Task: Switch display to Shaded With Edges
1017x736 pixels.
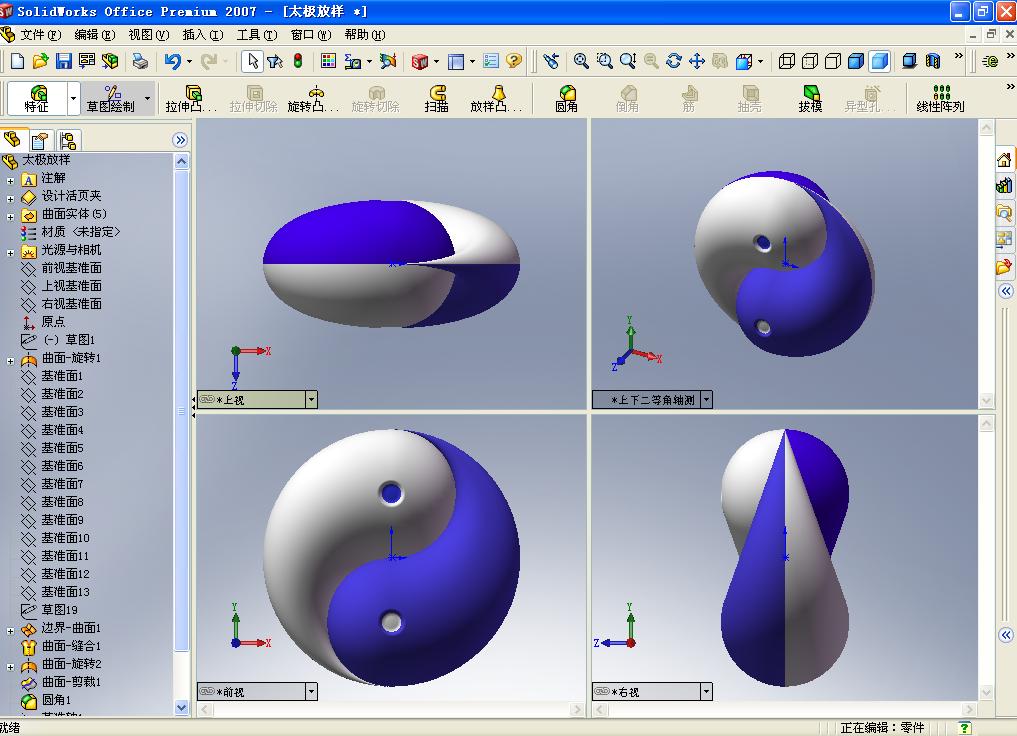Action: click(856, 61)
